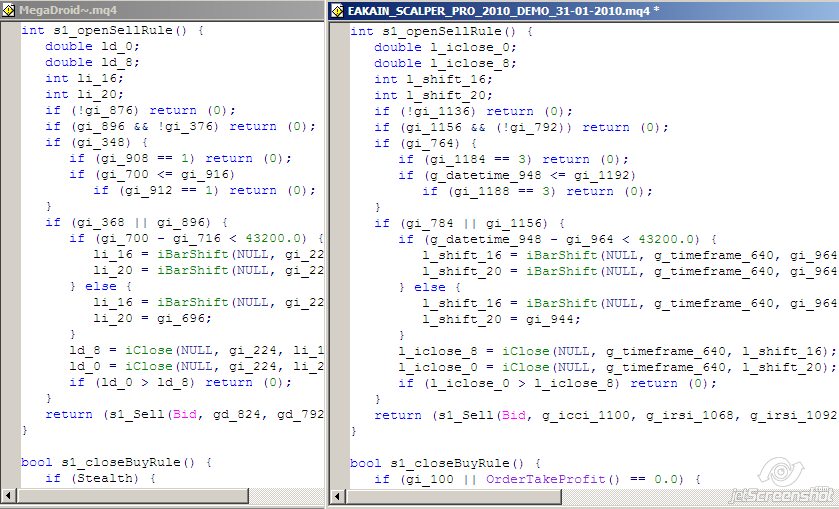Screen dimensions: 839x509
Task: Click 'if (gi_1188 == 3) return (0);' line
Action: pyautogui.click(x=537, y=192)
